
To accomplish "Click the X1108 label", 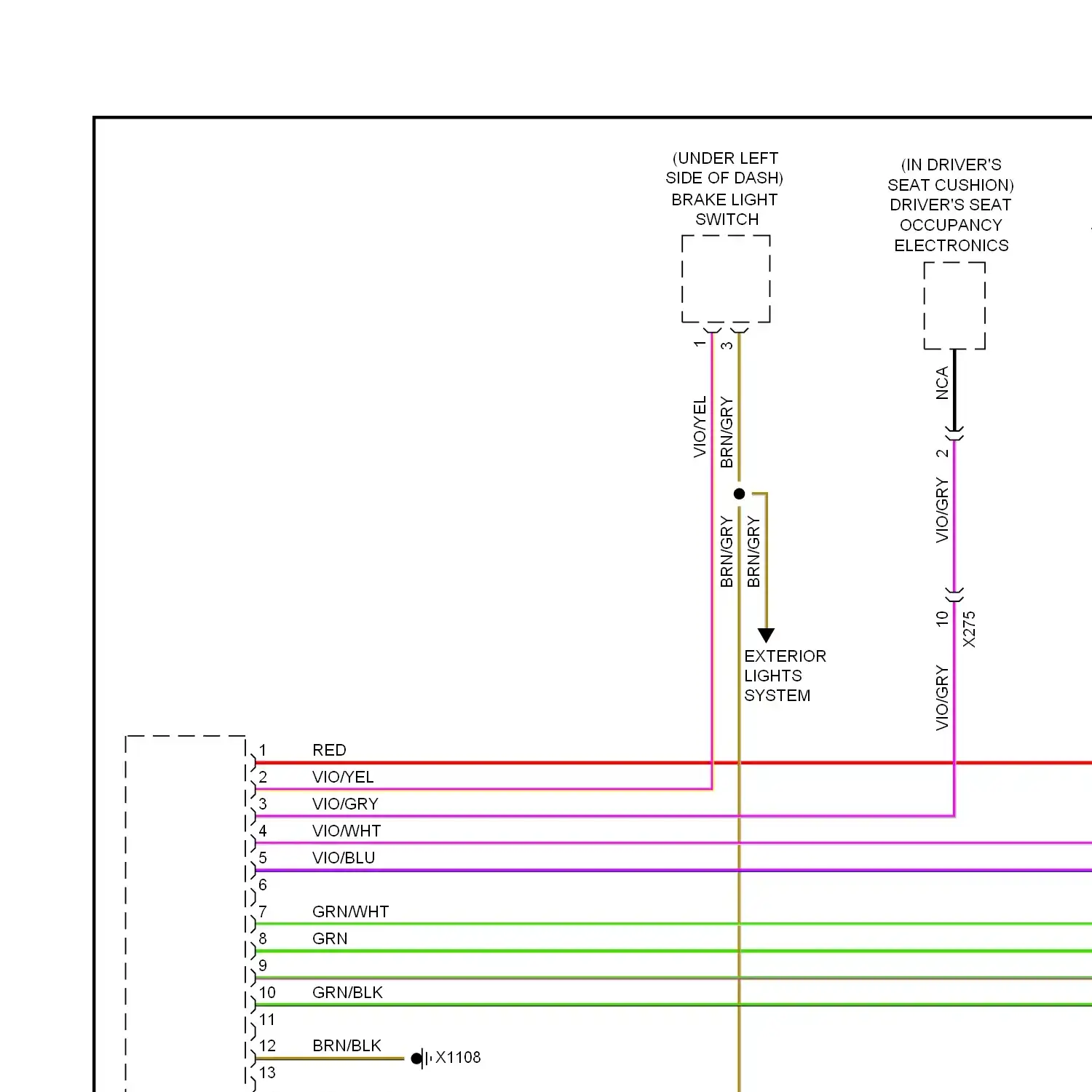I will pyautogui.click(x=458, y=1057).
